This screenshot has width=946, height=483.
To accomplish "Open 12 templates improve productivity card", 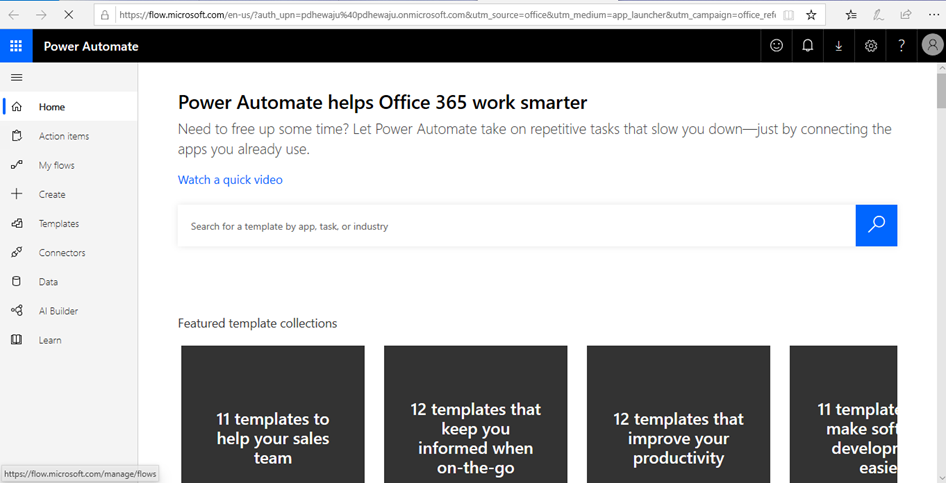I will coord(678,414).
